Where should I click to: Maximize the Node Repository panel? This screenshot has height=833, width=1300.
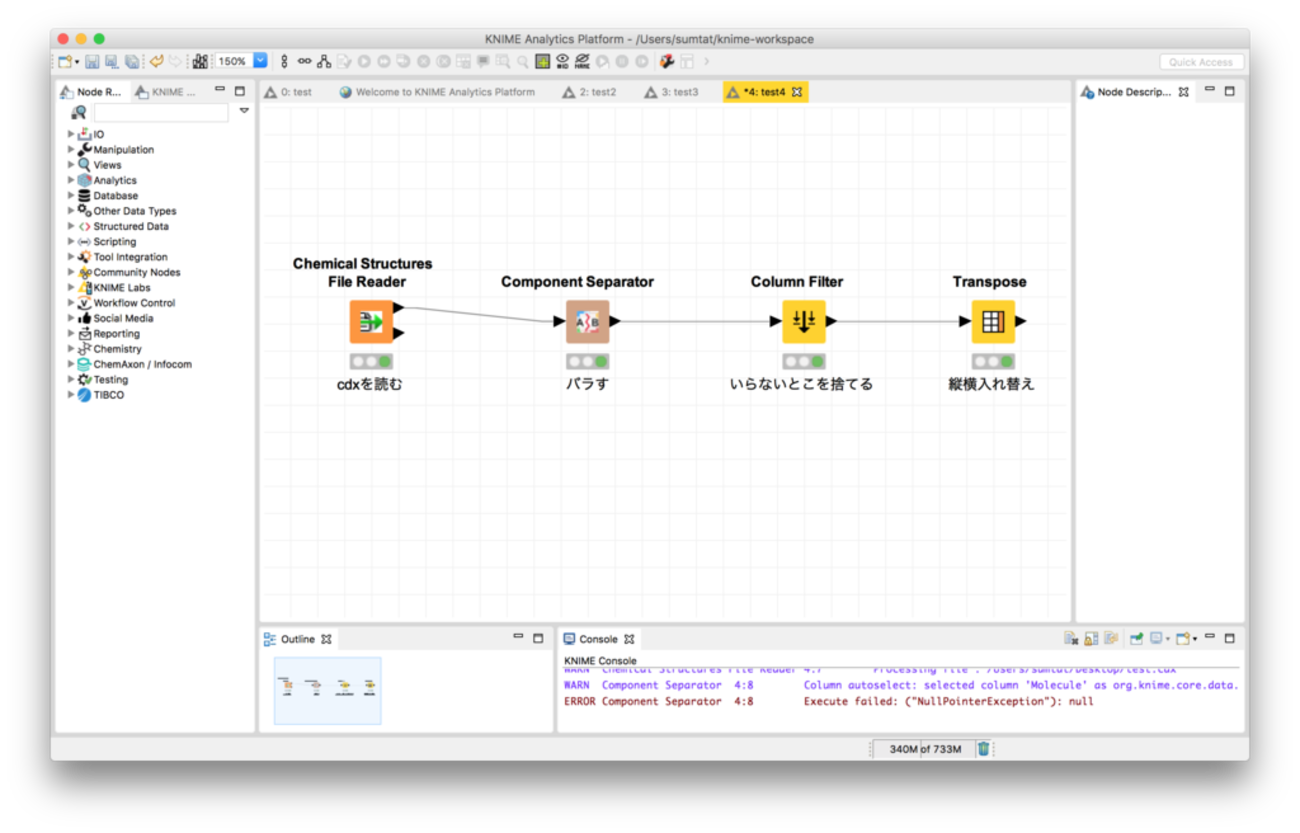pos(240,91)
